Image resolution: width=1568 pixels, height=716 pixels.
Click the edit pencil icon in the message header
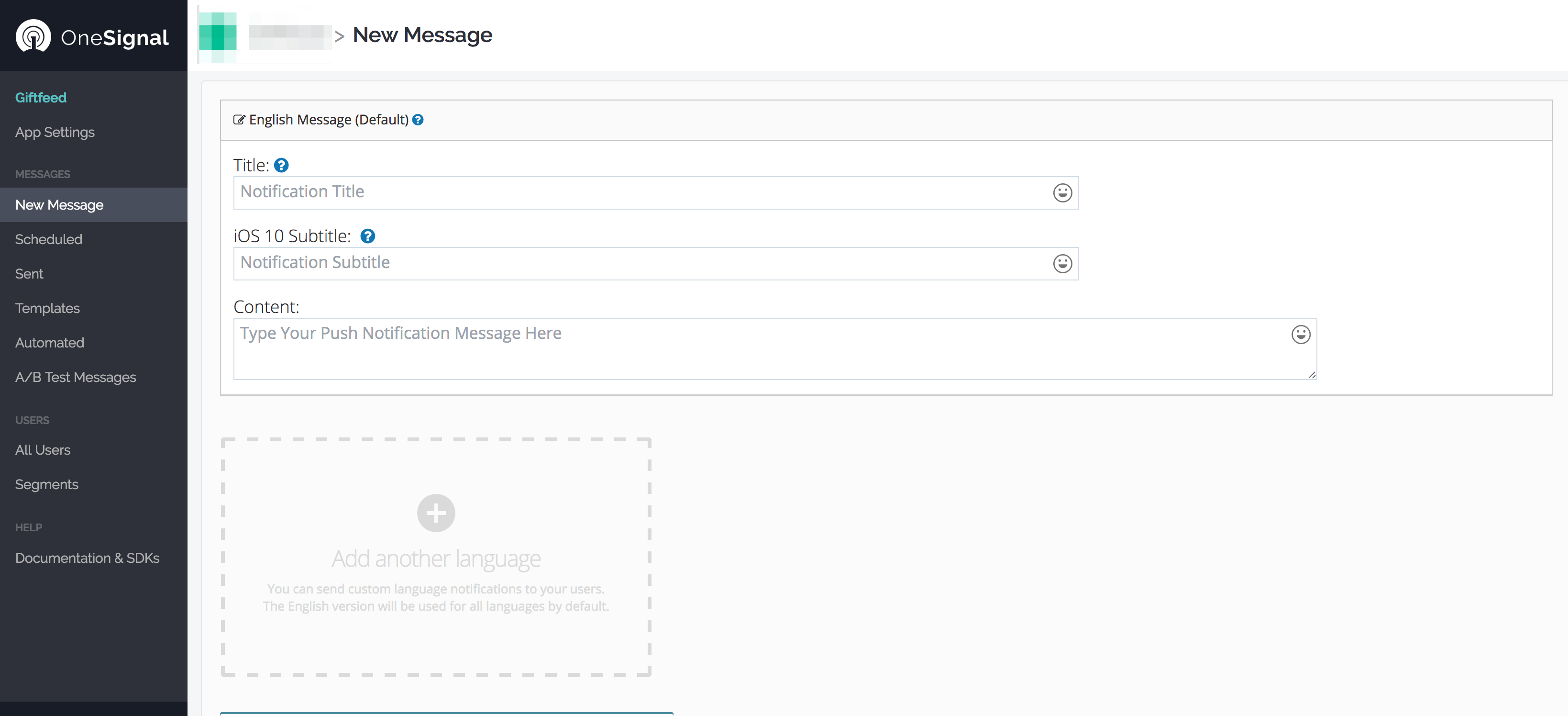tap(239, 119)
